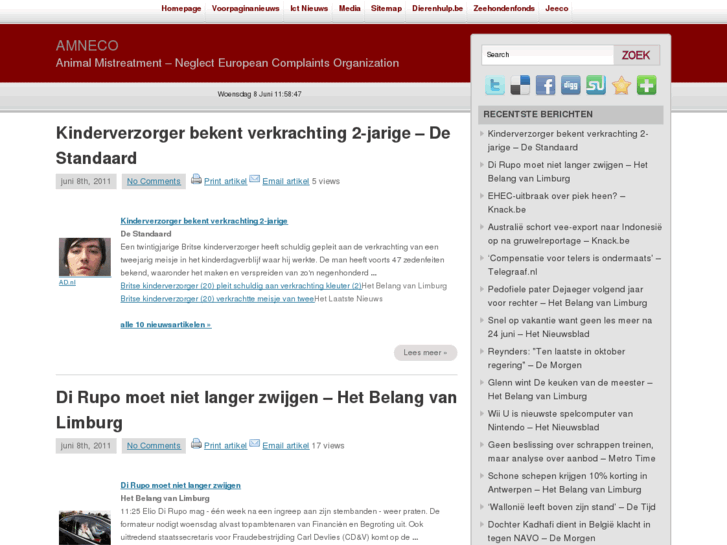Click the AMNECO site title
The height and width of the screenshot is (545, 727).
pos(87,45)
